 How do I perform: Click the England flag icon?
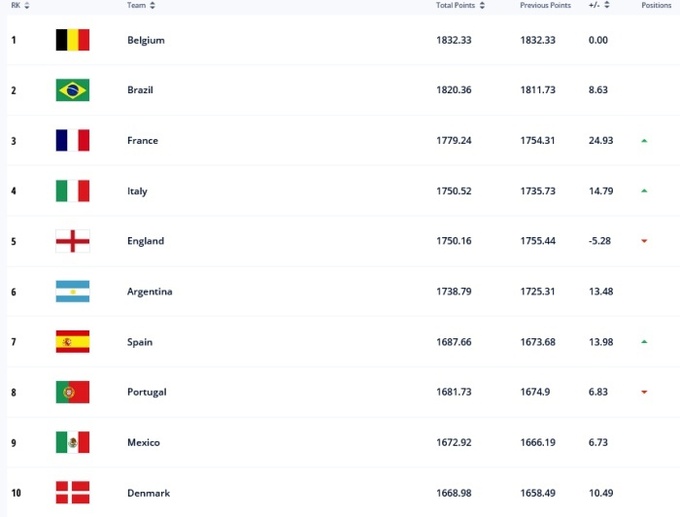pos(72,241)
